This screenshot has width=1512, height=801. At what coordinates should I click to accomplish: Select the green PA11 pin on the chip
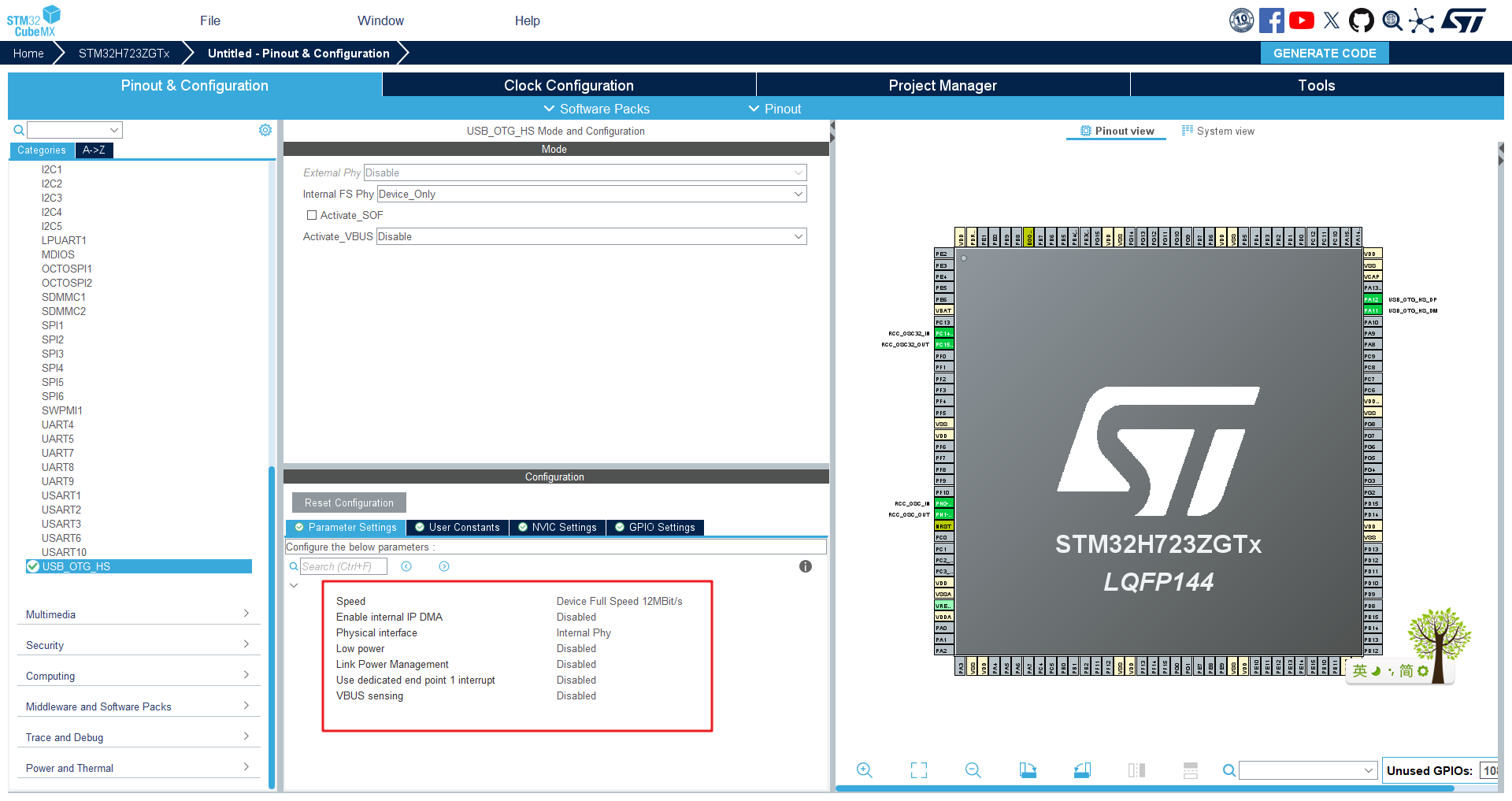1372,310
